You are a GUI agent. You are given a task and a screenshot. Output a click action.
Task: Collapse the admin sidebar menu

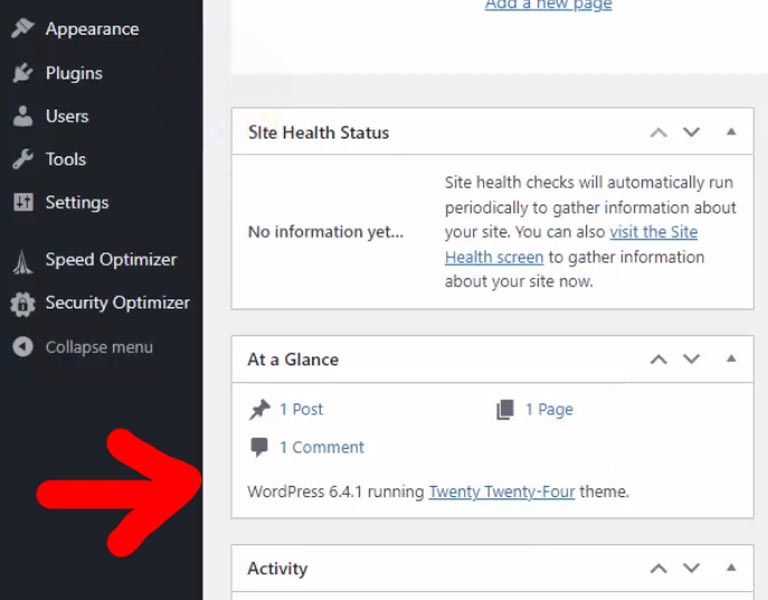point(101,347)
